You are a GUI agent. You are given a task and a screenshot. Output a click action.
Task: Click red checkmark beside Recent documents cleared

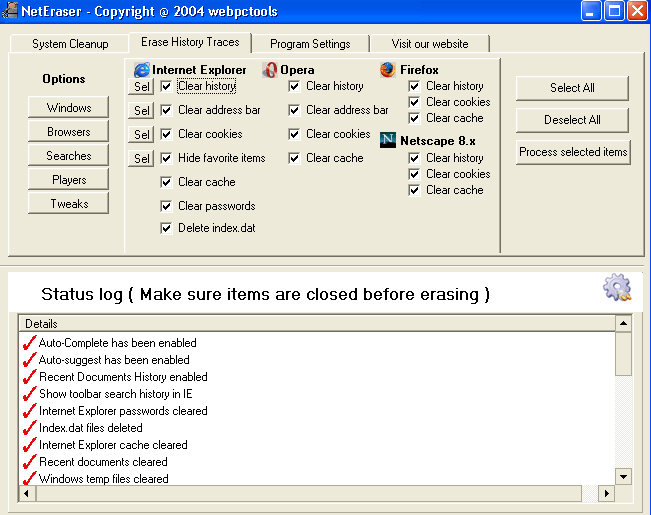point(29,462)
